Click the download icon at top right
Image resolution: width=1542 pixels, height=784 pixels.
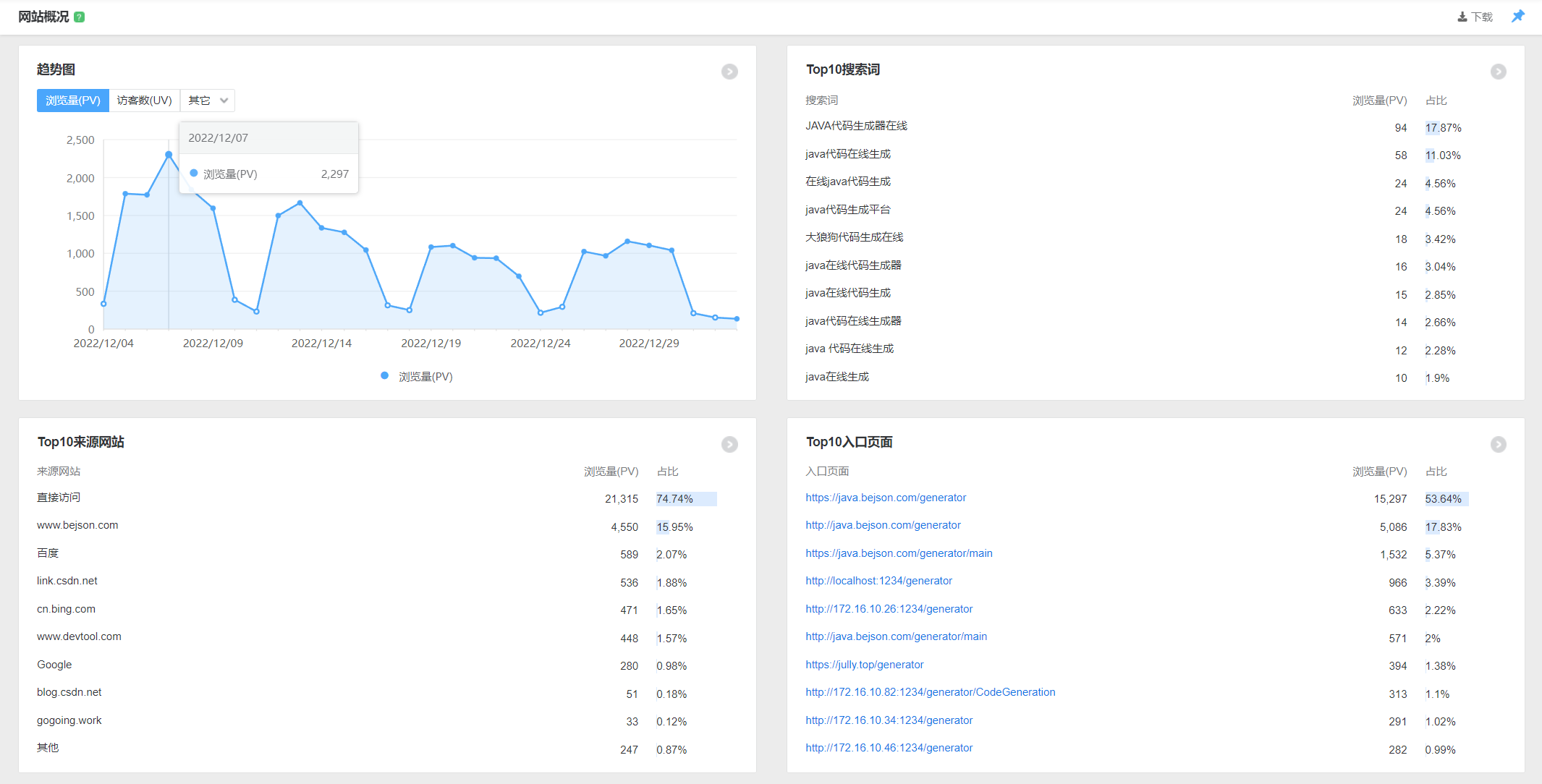pyautogui.click(x=1462, y=17)
